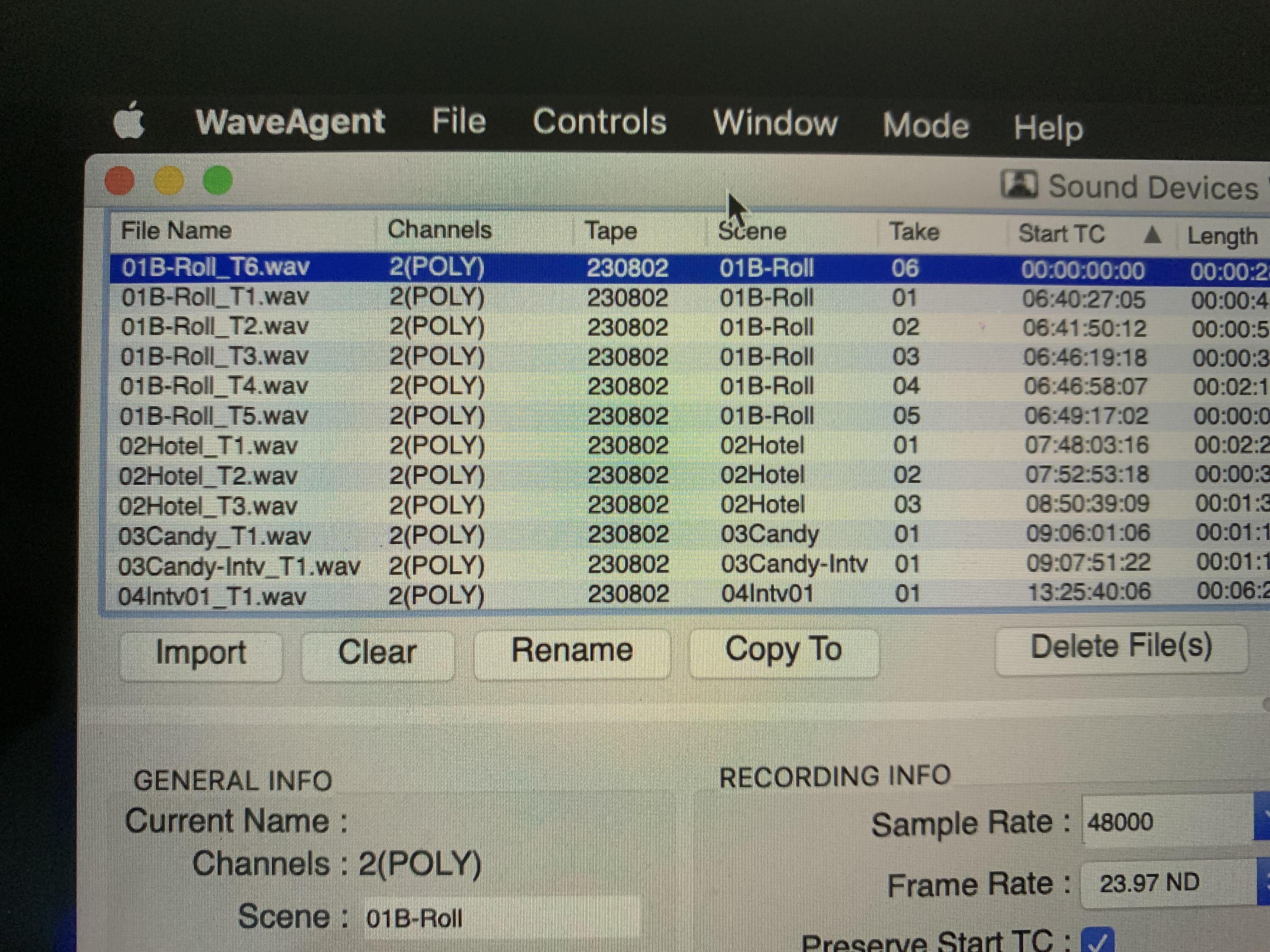Click Start TC value 09:06:01:06
Viewport: 1270px width, 952px height.
pos(1089,533)
